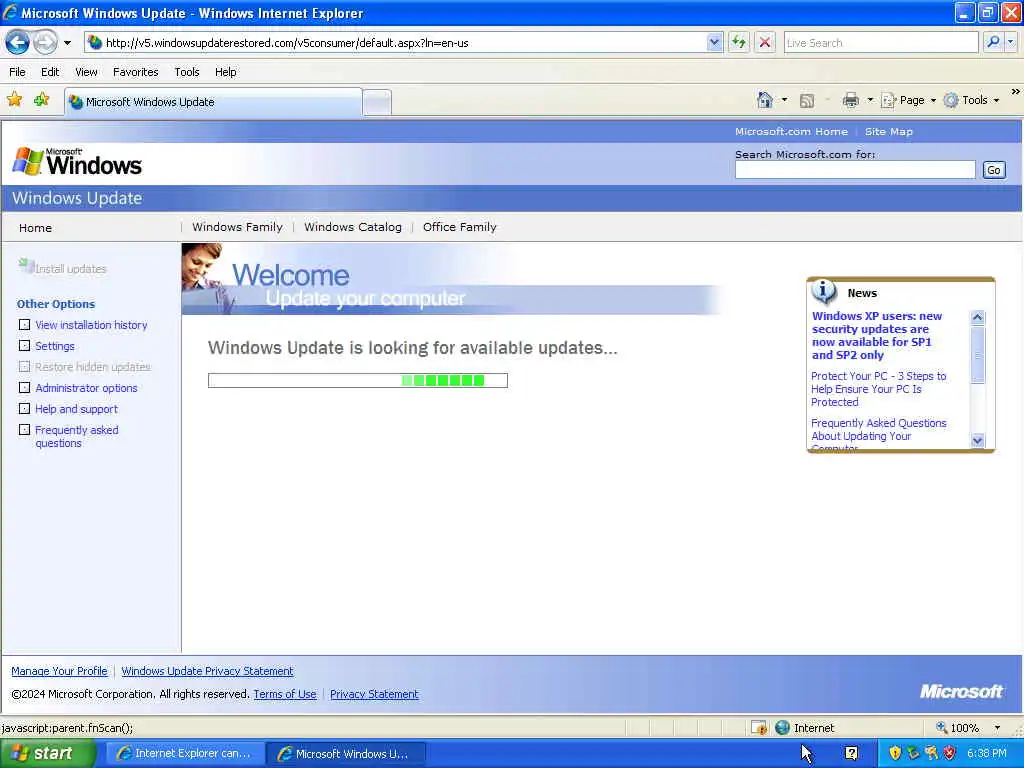Viewport: 1024px width, 768px height.
Task: Open Windows Update Privacy Statement link
Action: click(207, 671)
